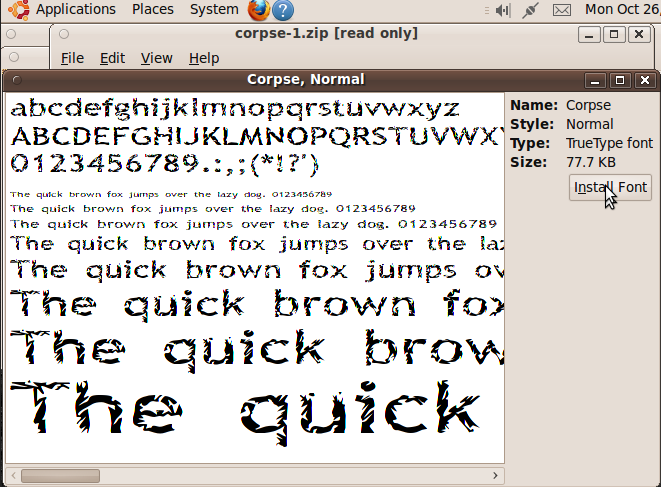Open the View menu of the archive window
Image resolution: width=661 pixels, height=487 pixels.
tap(155, 58)
